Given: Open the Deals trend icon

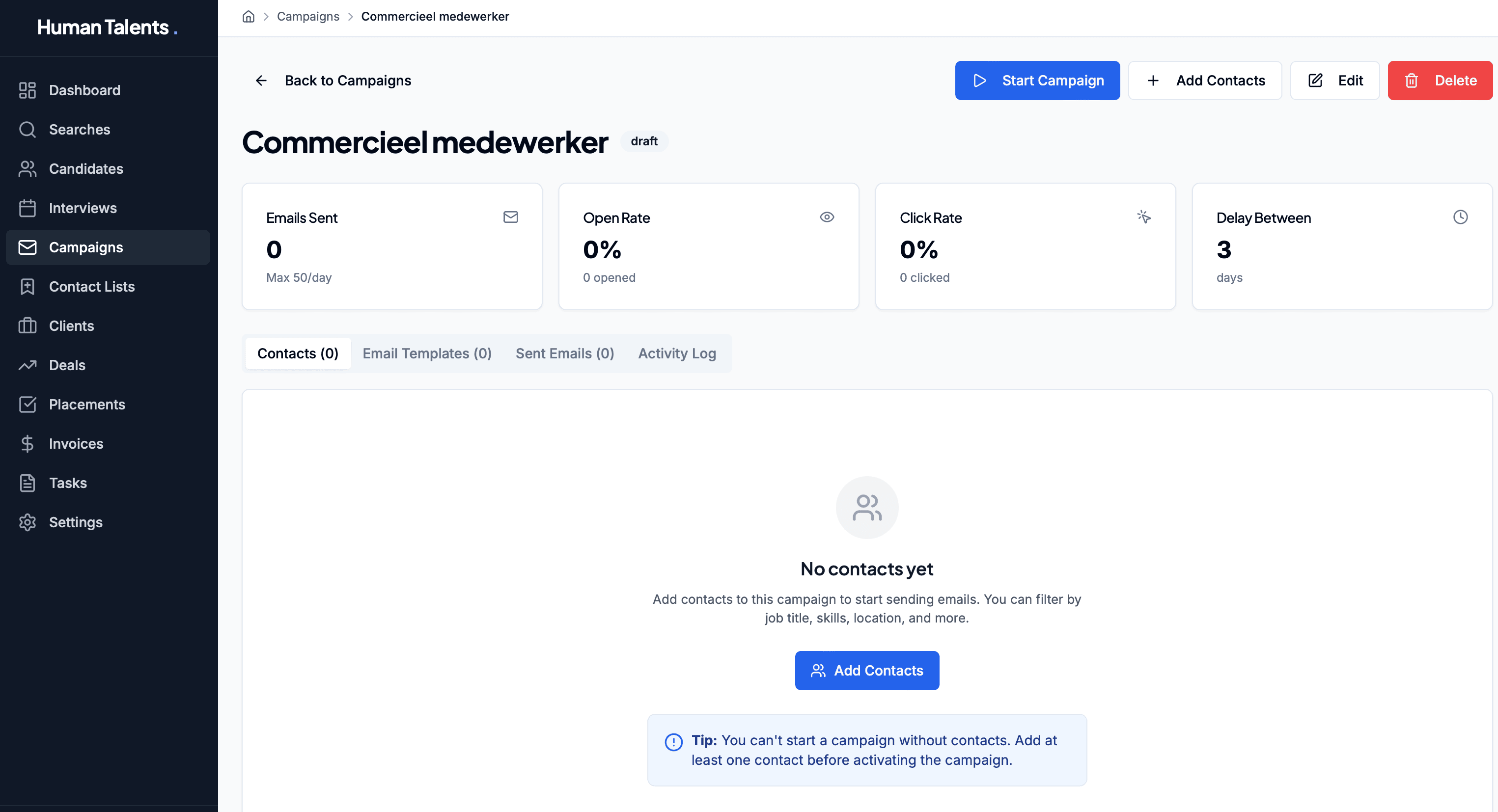Looking at the screenshot, I should click(28, 365).
